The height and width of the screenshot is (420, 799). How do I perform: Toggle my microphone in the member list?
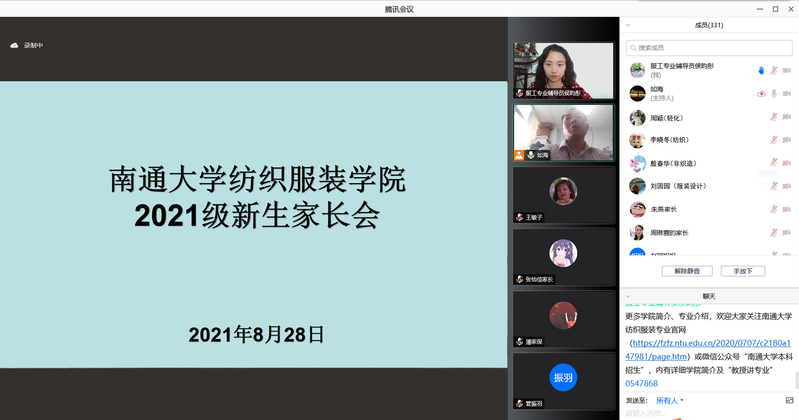[773, 70]
